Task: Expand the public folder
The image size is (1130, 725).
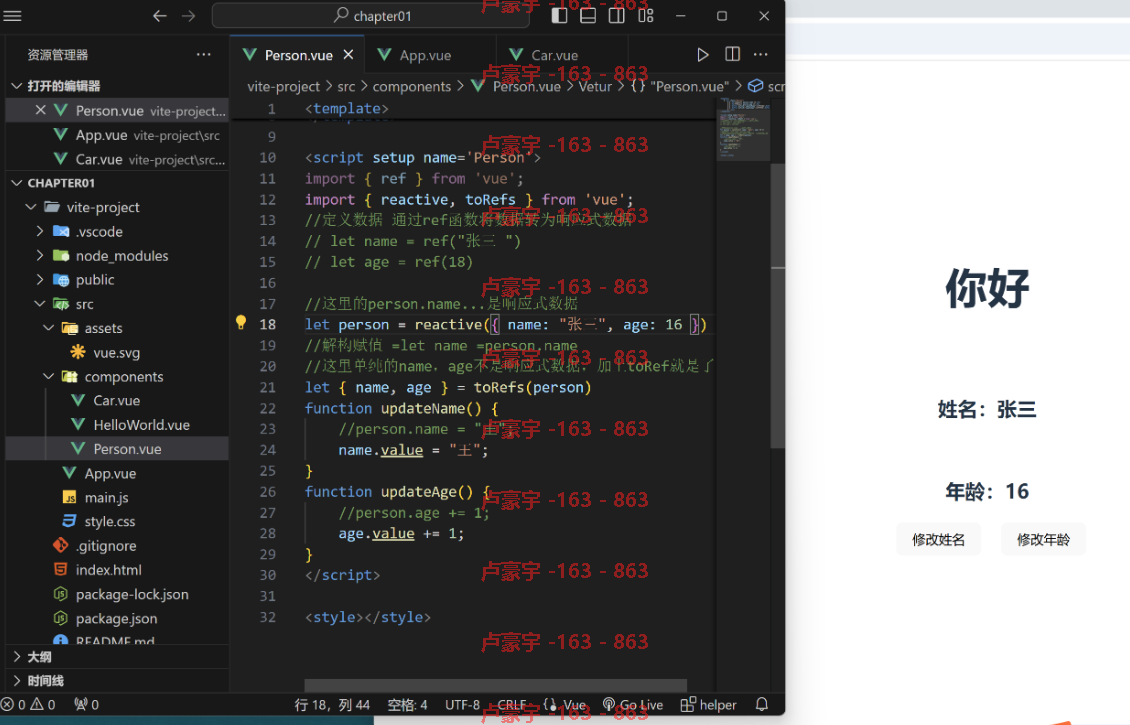Action: pyautogui.click(x=40, y=280)
